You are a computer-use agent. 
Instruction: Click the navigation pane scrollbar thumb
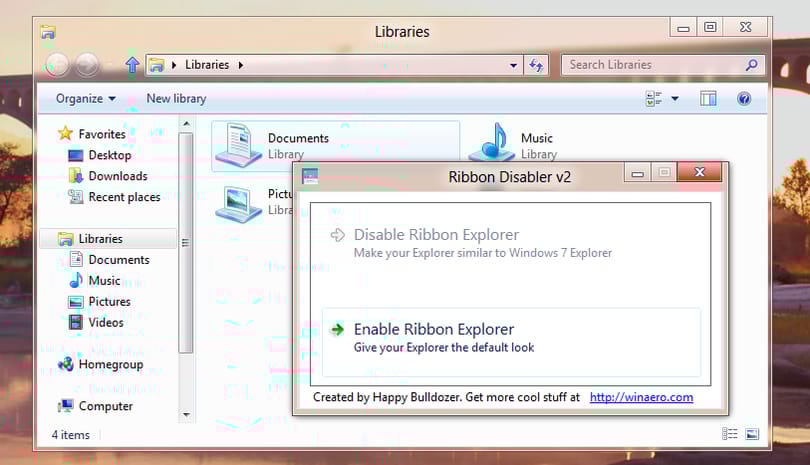(186, 242)
